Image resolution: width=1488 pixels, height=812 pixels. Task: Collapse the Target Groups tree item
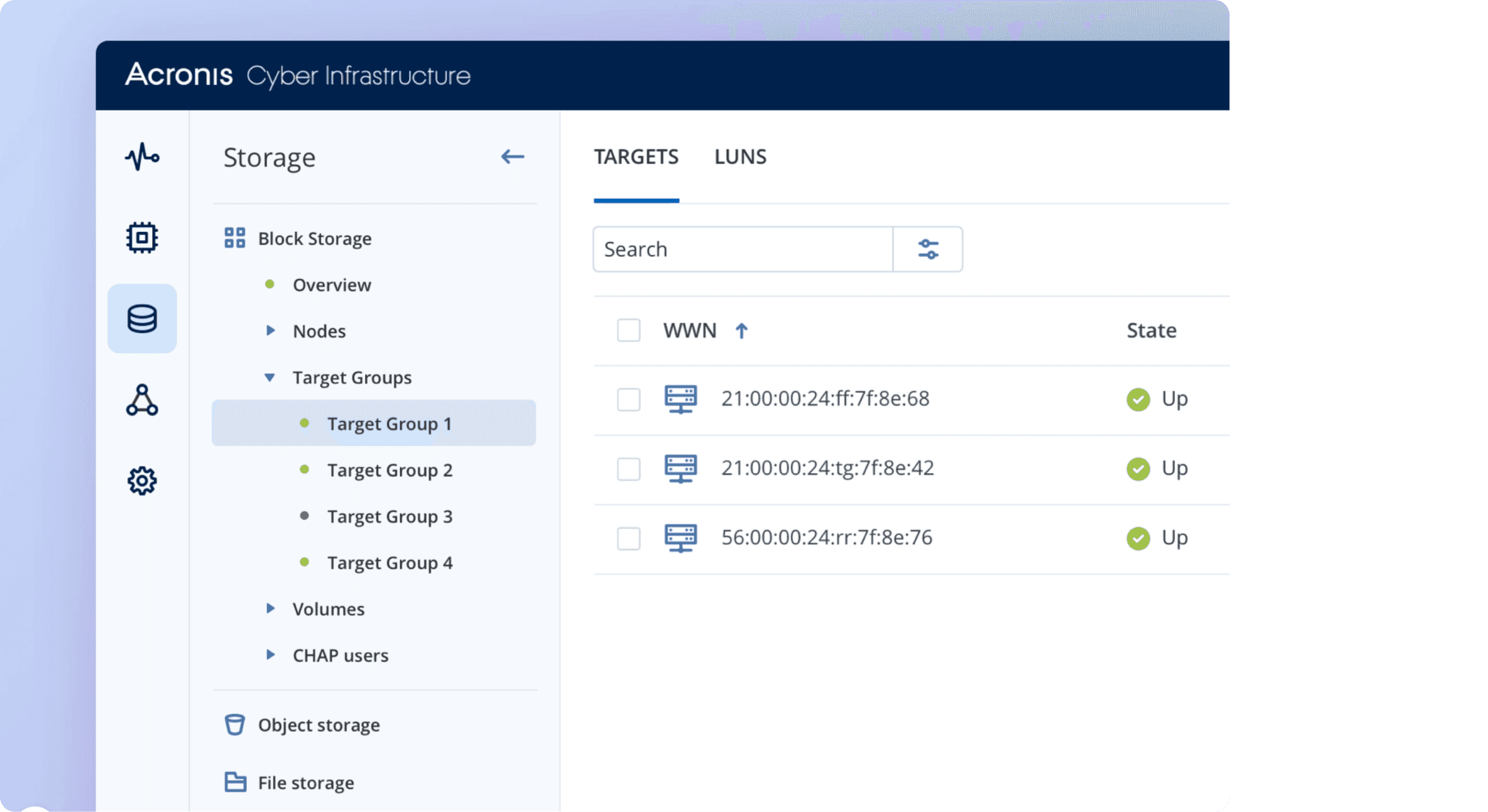(270, 377)
